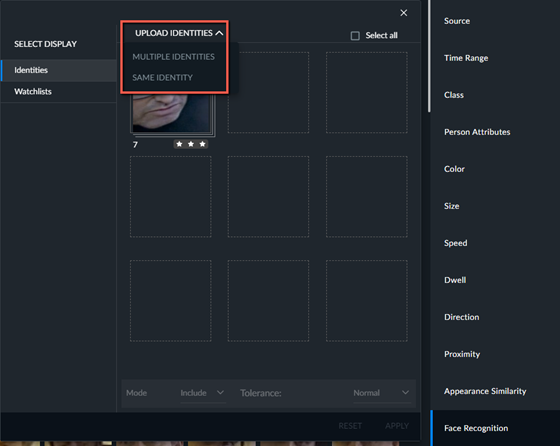Choose Multiple Identities upload option

(174, 56)
